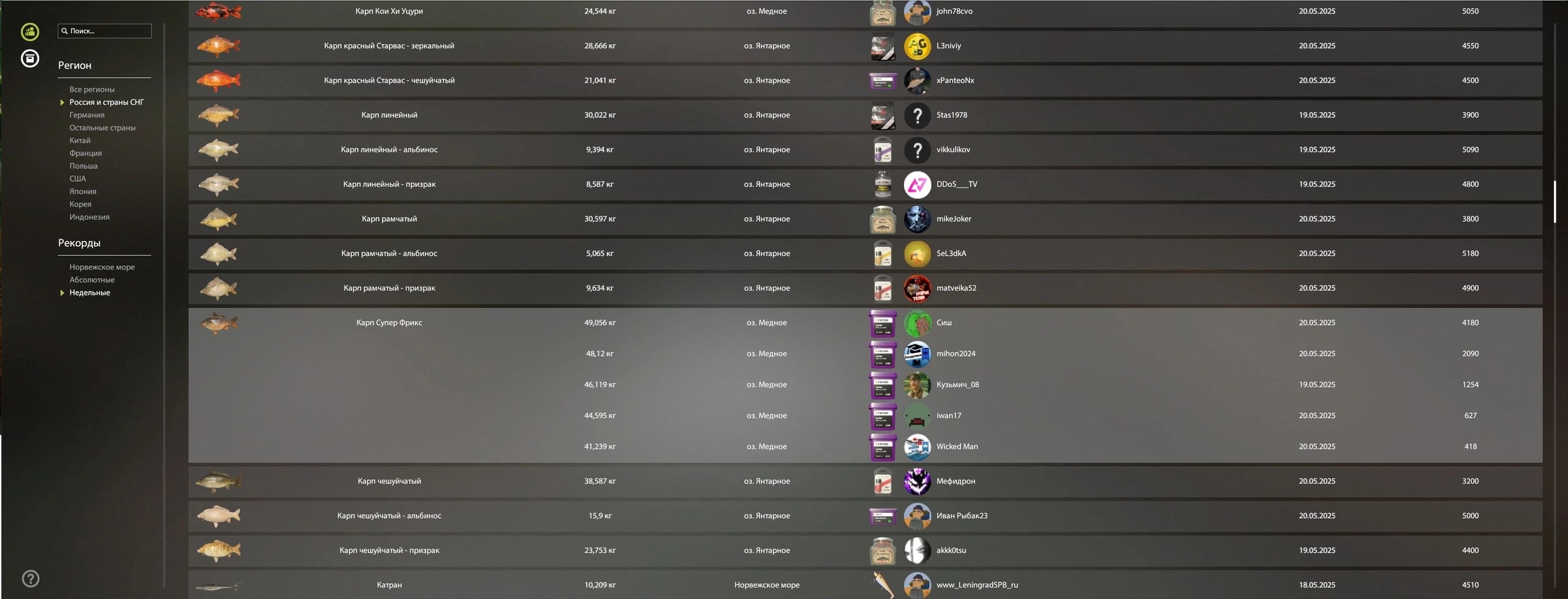Screen dimensions: 1568x599
Task: Click Мефидрон's purple avatar
Action: pyautogui.click(x=917, y=481)
